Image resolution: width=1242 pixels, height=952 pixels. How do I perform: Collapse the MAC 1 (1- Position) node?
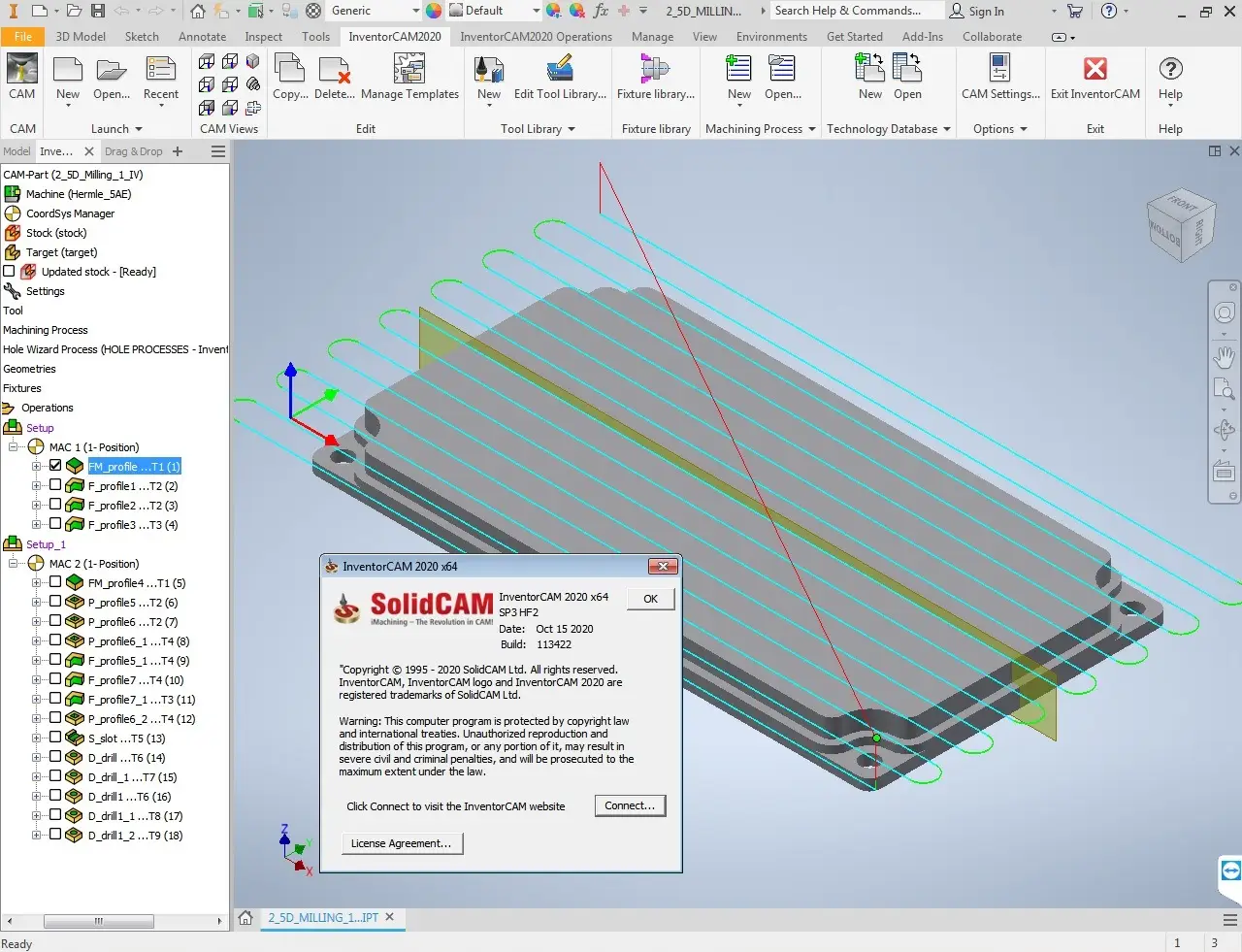(x=14, y=446)
